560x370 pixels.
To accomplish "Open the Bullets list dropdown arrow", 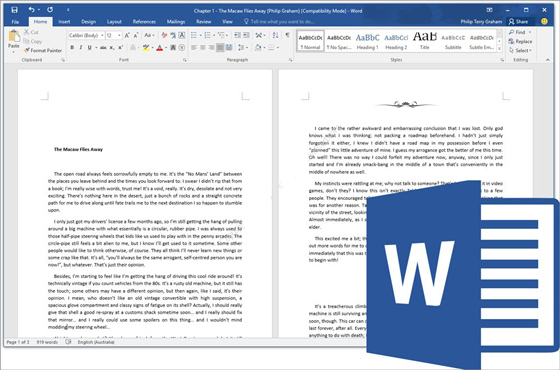I will (200, 35).
